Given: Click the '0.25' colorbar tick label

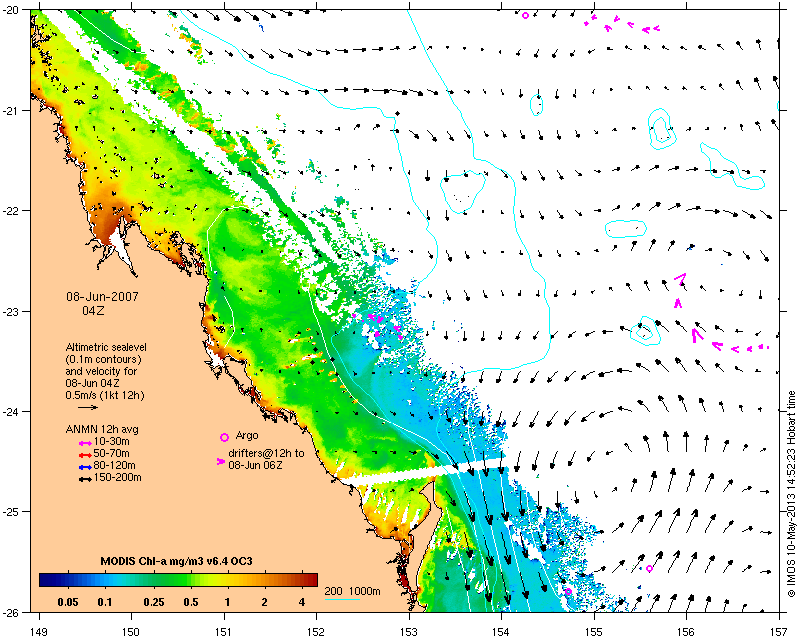Looking at the screenshot, I should click(x=154, y=602).
